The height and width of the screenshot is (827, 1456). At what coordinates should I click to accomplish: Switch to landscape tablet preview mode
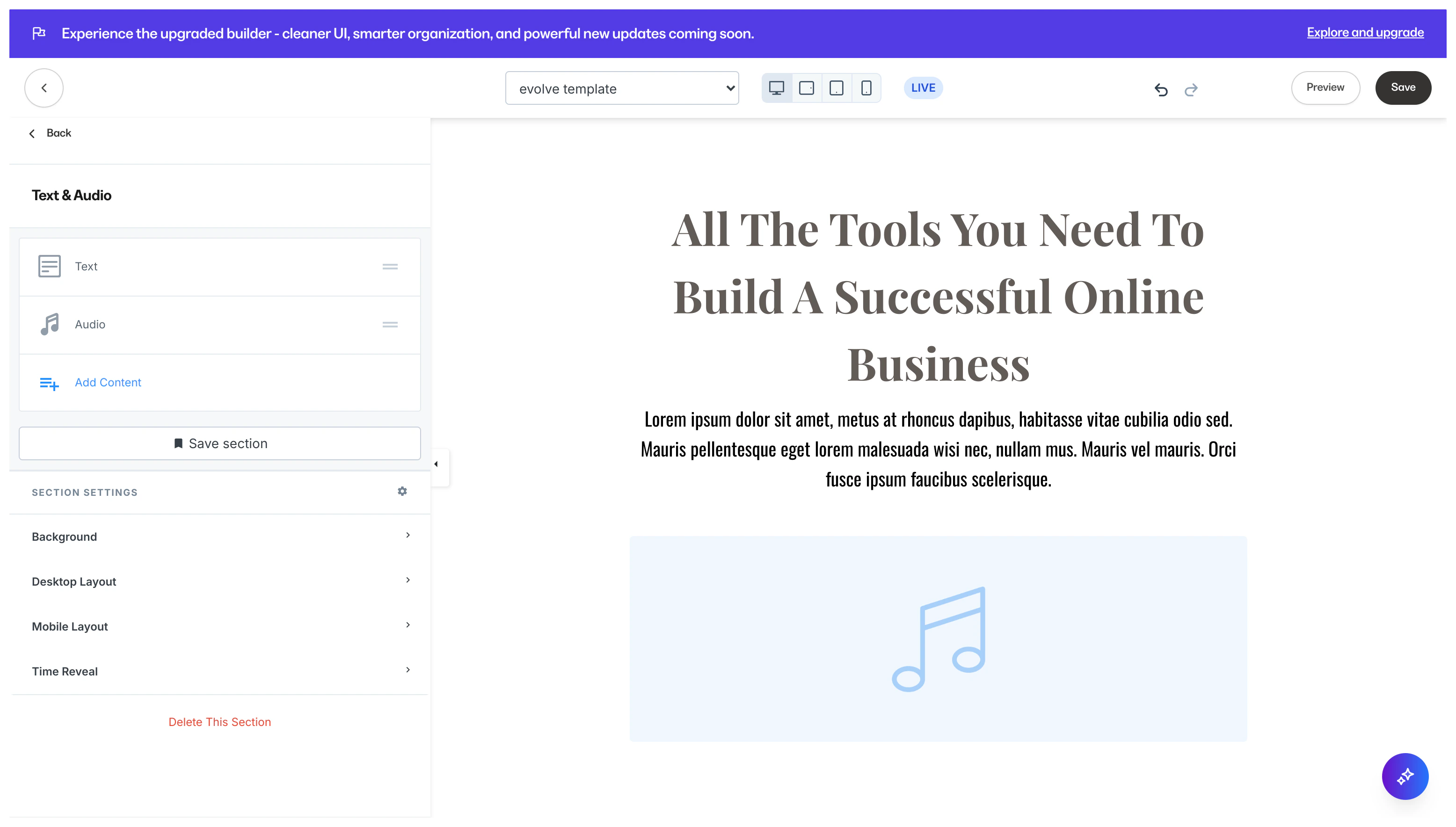806,88
